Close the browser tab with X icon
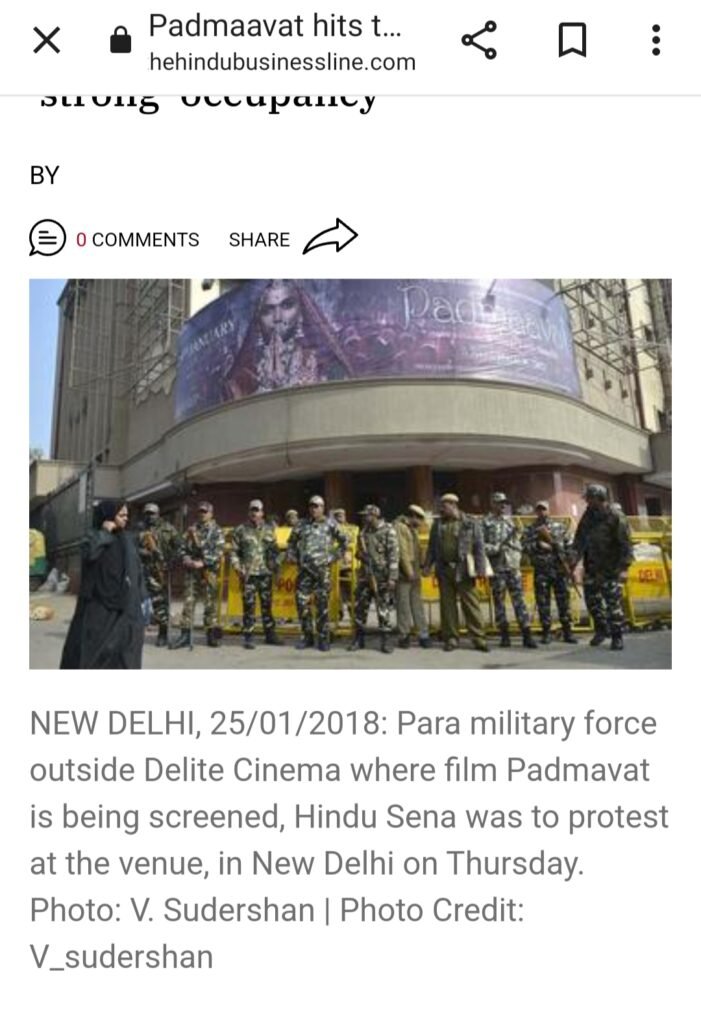The image size is (701, 1024). point(46,40)
